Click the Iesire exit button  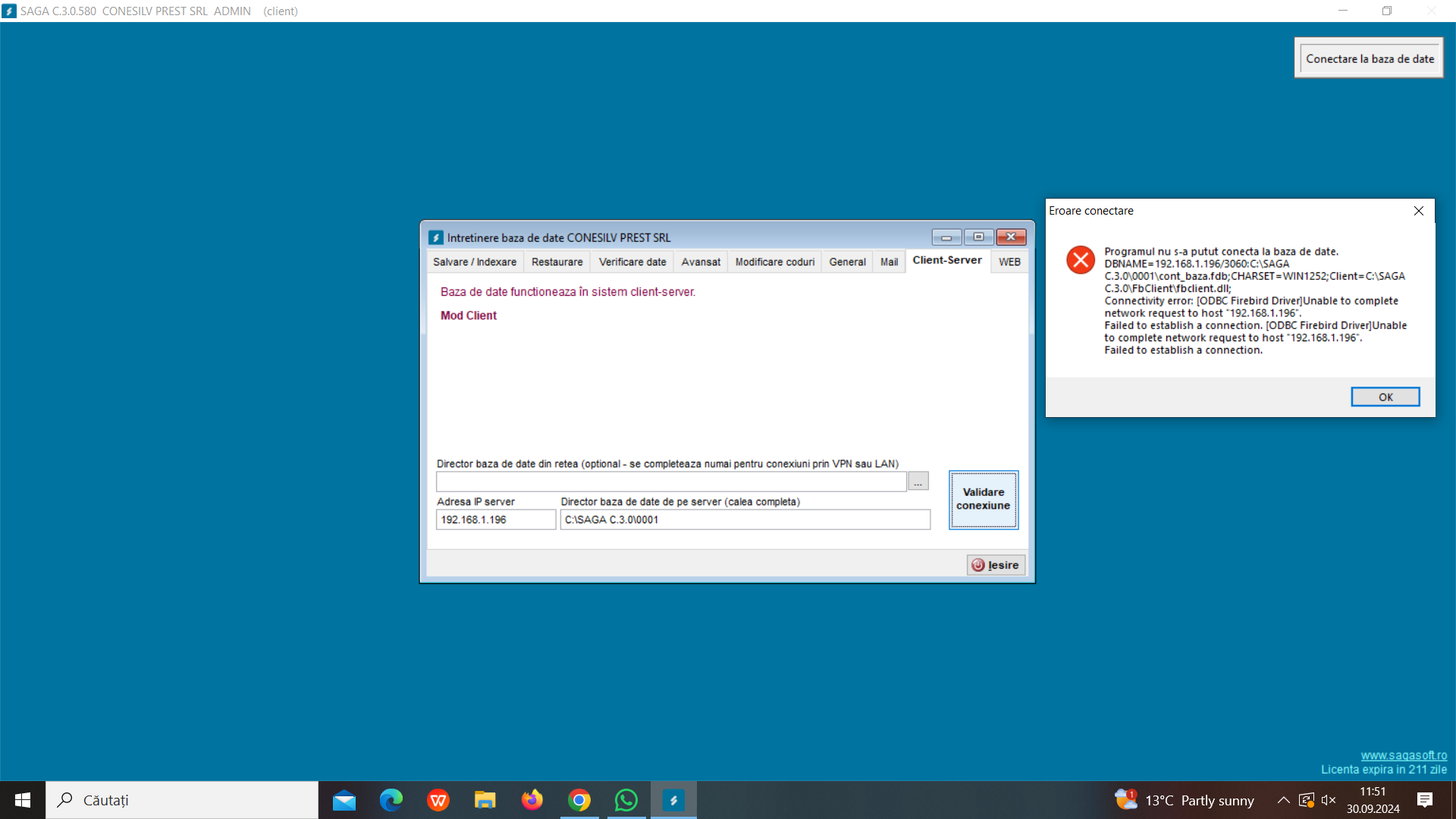tap(996, 565)
